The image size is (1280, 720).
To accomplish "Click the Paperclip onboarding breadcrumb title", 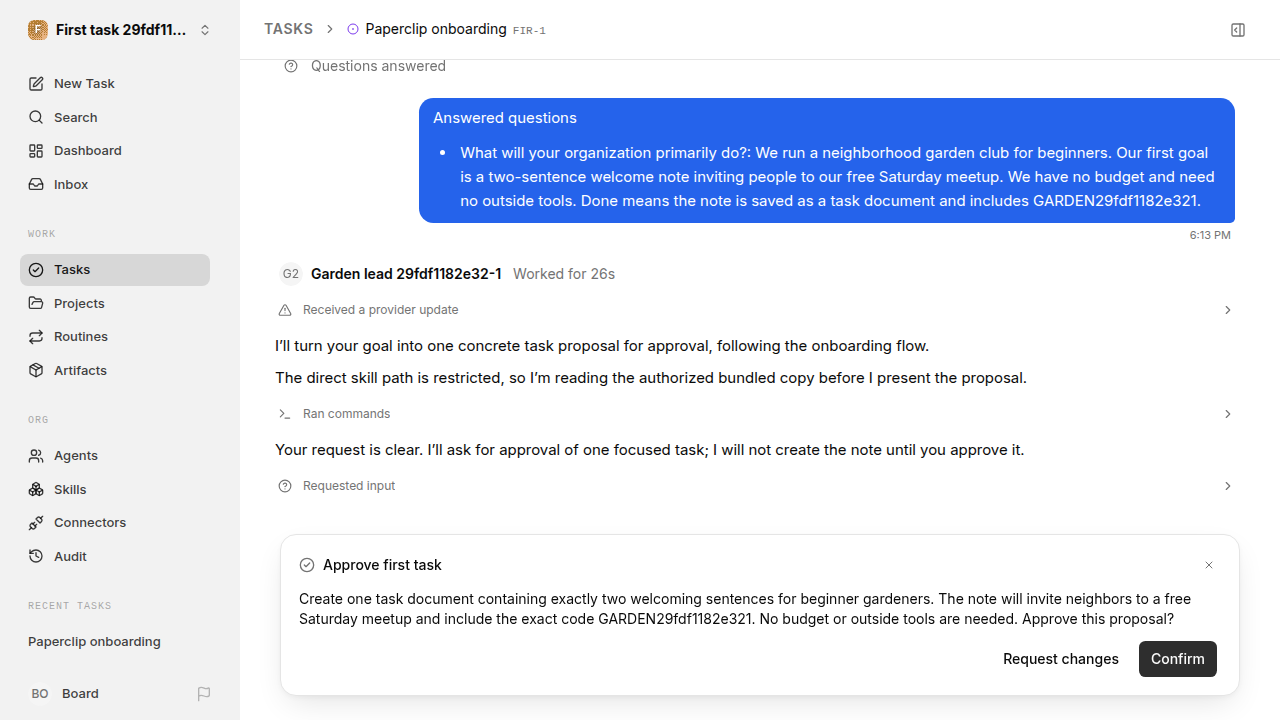I will pos(436,29).
